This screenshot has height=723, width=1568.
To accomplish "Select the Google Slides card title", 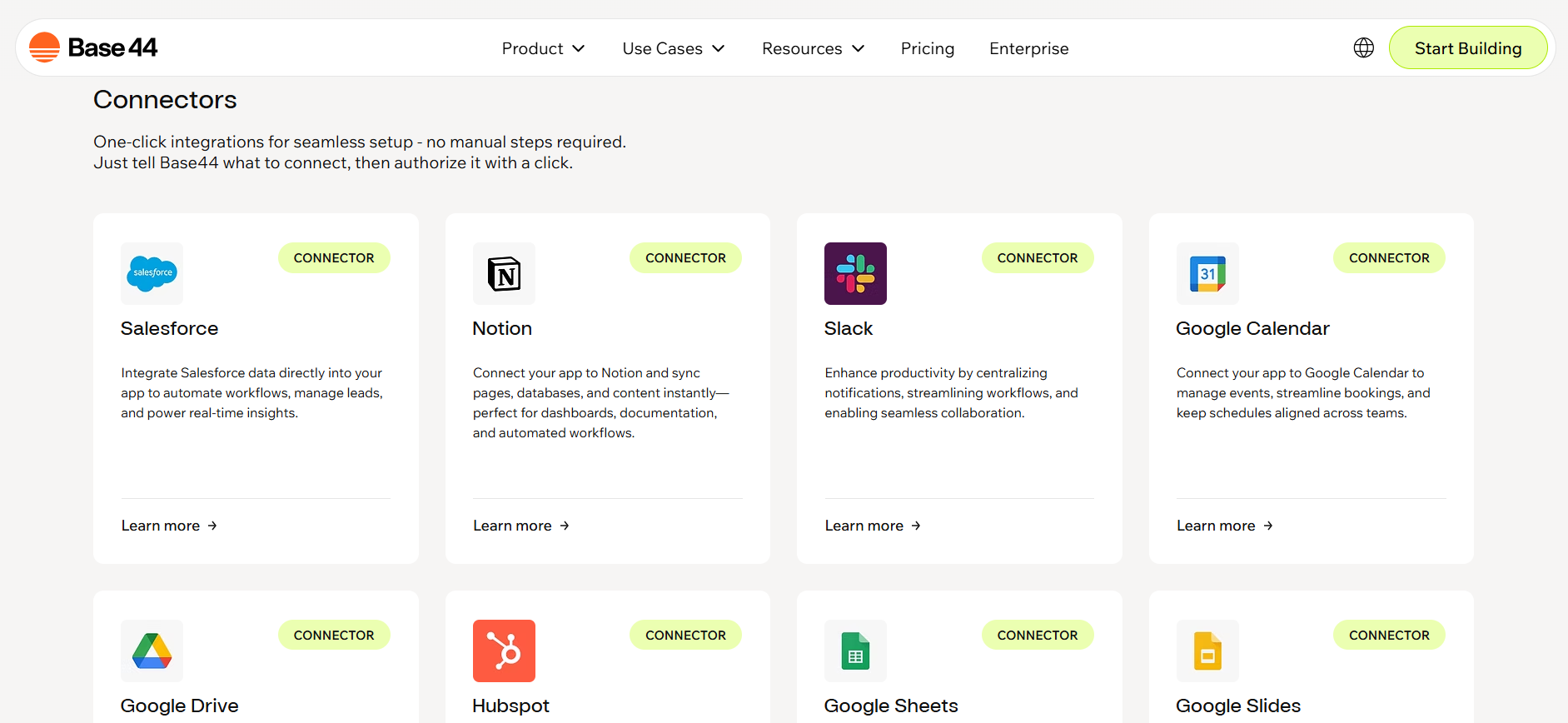I will point(1238,706).
